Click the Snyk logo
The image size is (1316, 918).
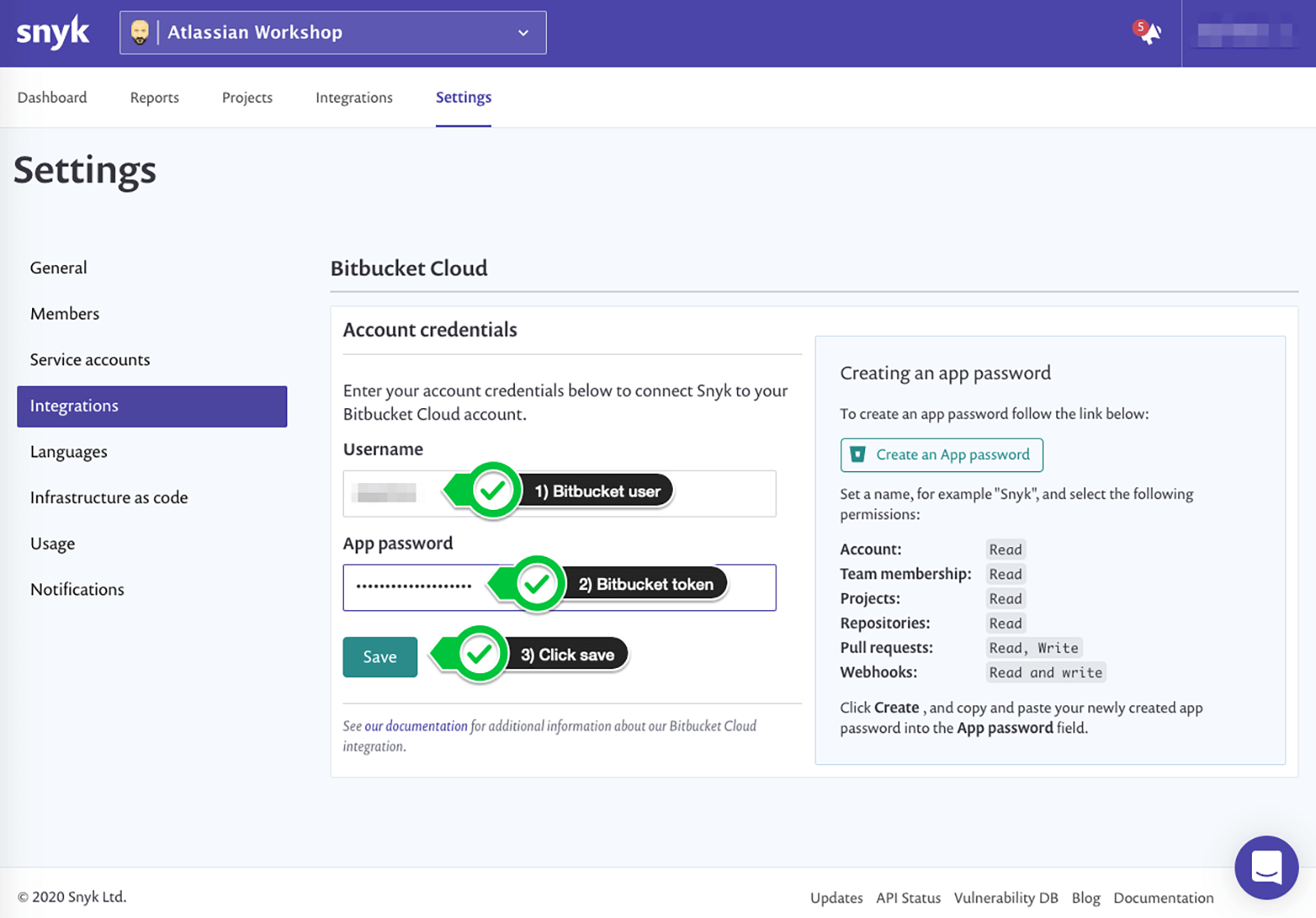click(52, 32)
